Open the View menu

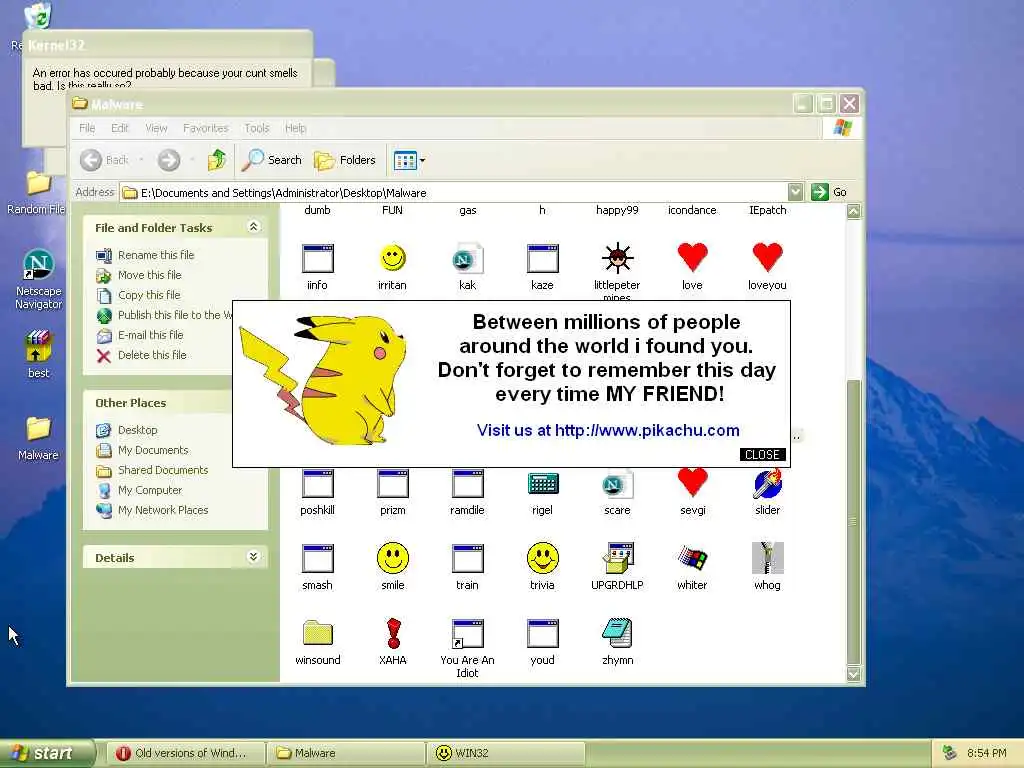point(156,128)
